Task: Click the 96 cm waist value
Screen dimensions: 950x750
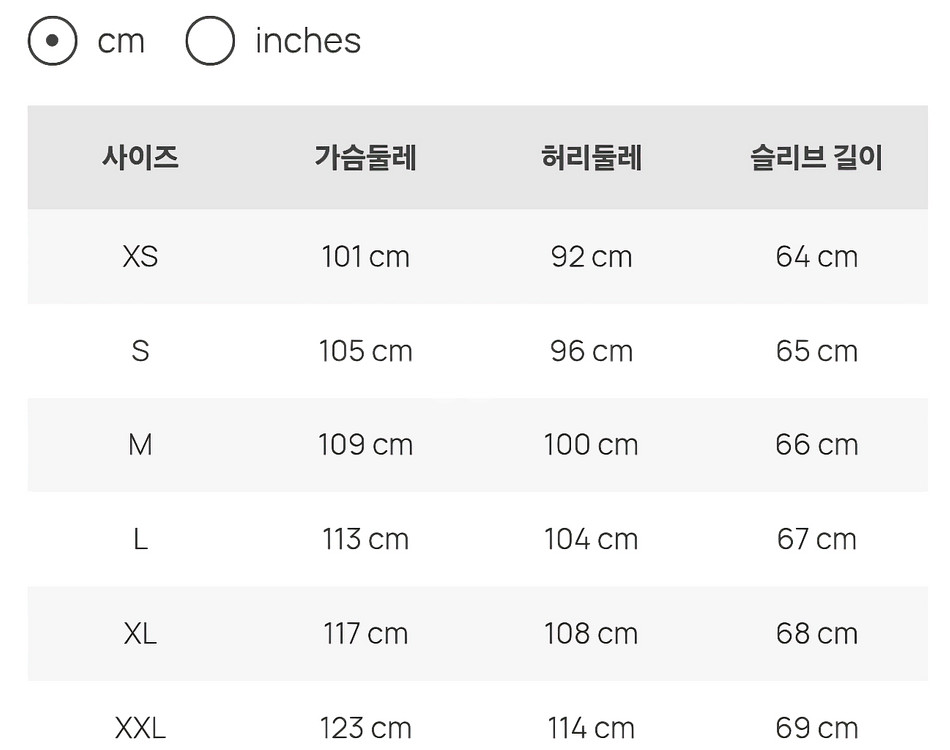Action: tap(591, 351)
